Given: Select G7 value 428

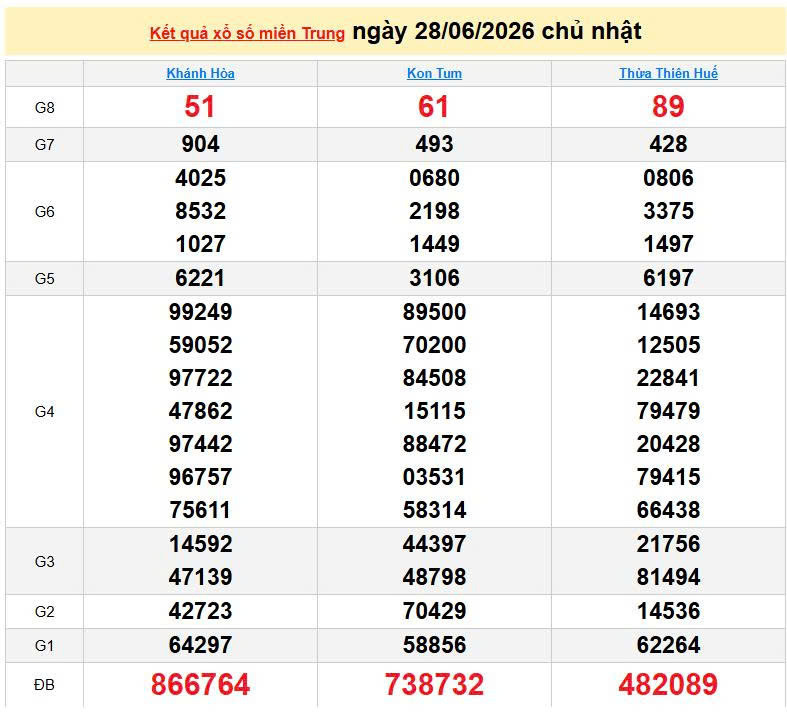Looking at the screenshot, I should [668, 144].
